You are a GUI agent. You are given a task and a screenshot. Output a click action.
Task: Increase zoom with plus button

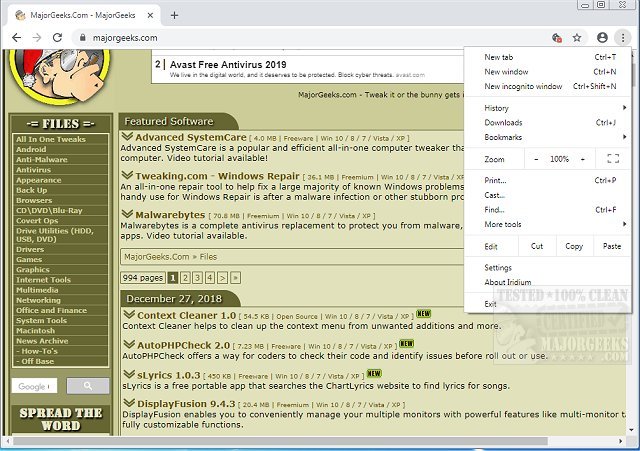pyautogui.click(x=583, y=159)
